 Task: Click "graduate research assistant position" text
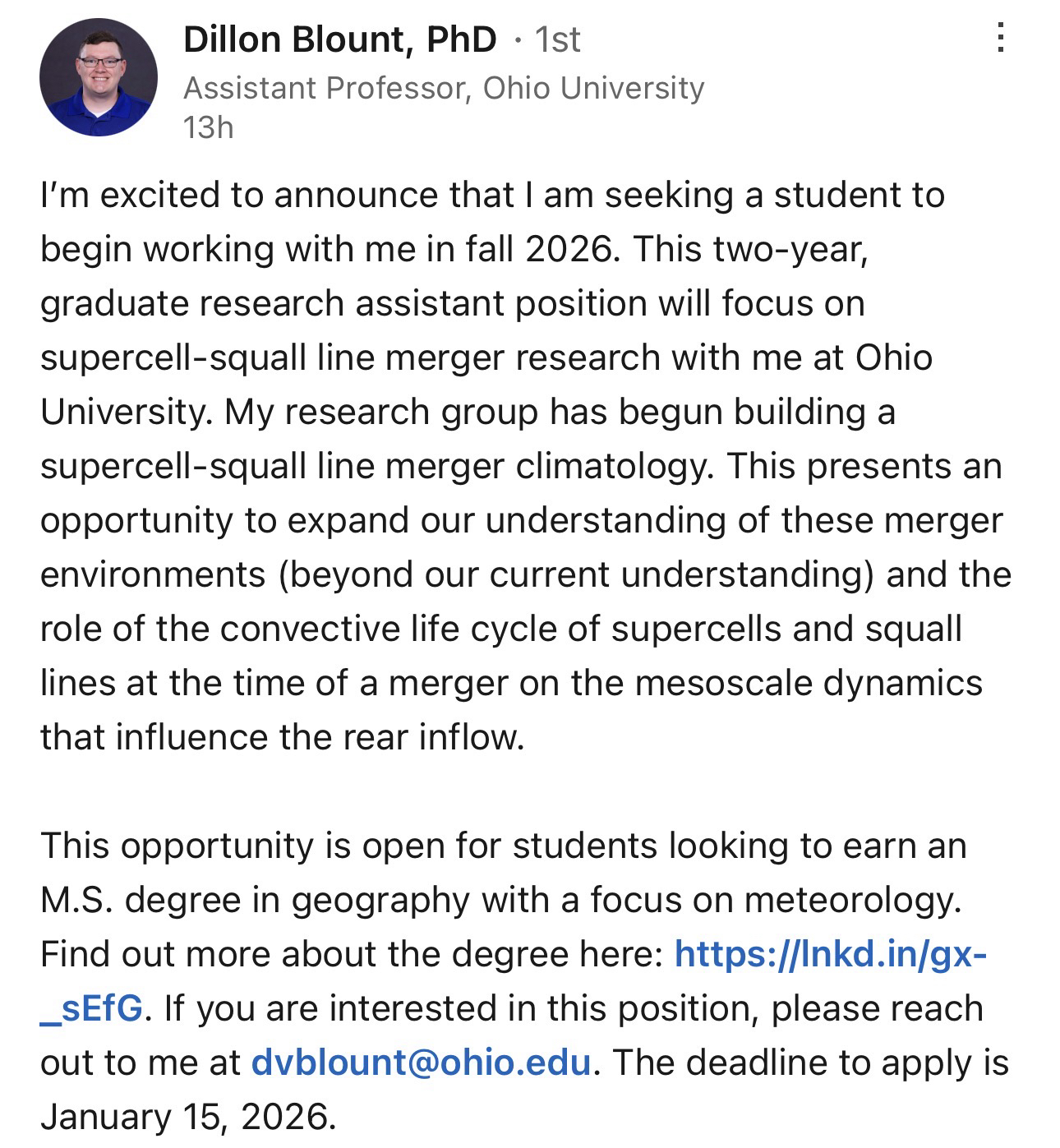(x=343, y=303)
